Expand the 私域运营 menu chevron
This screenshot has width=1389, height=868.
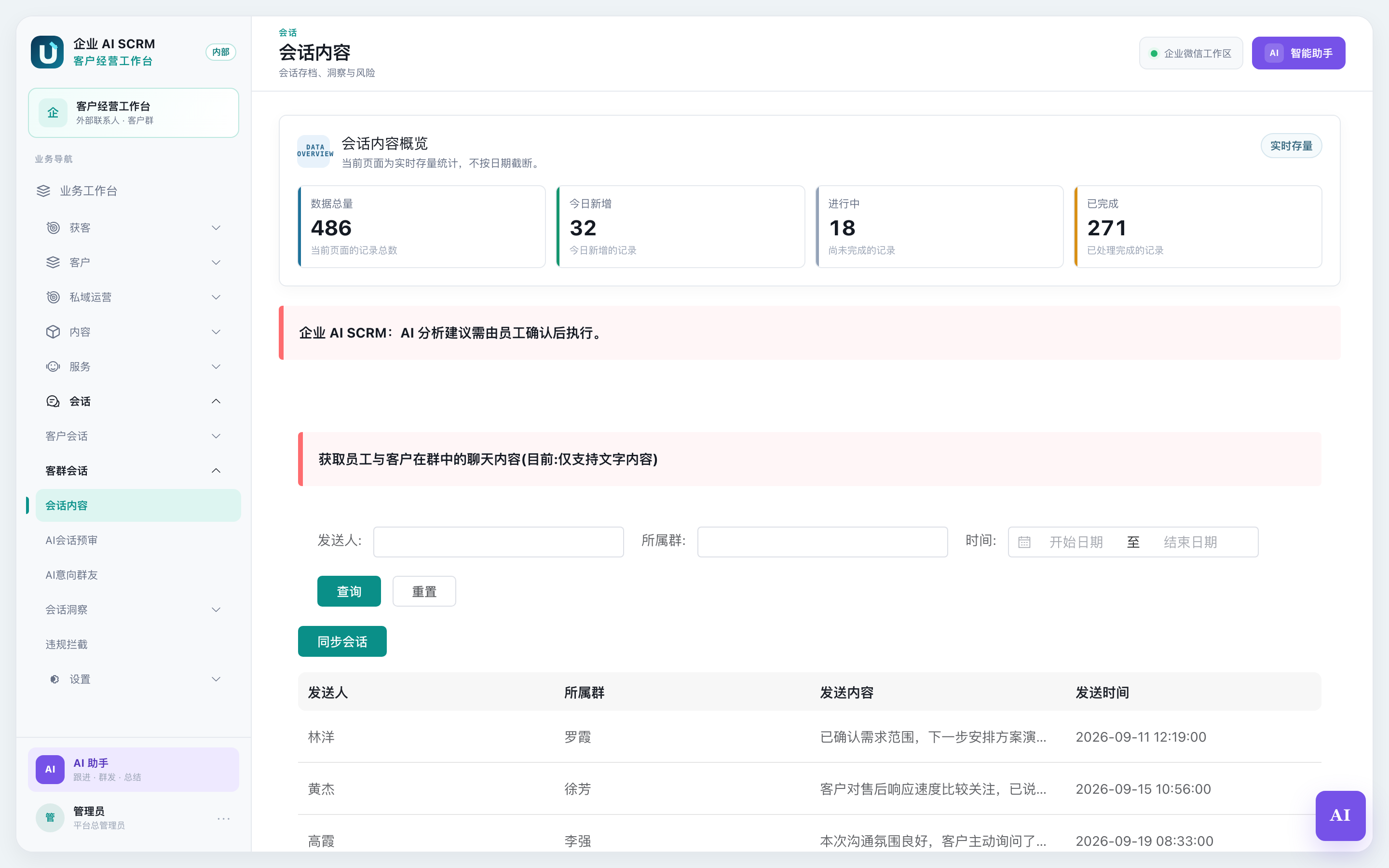pyautogui.click(x=216, y=297)
